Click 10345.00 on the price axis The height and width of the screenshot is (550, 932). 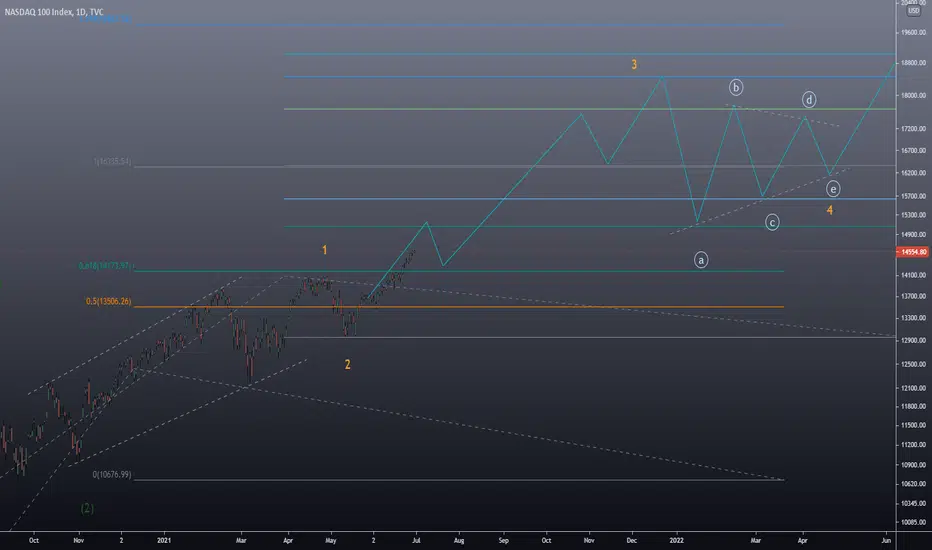913,504
